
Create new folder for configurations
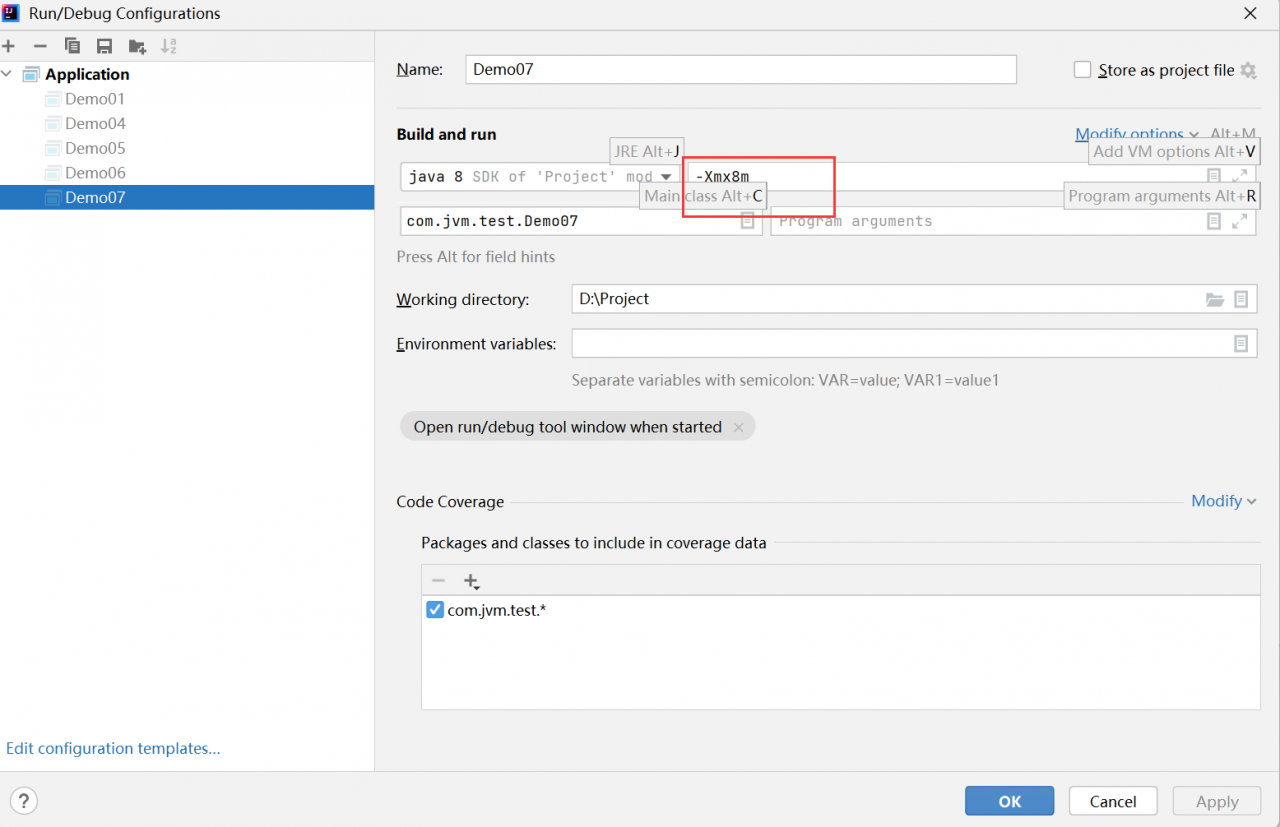(x=137, y=46)
